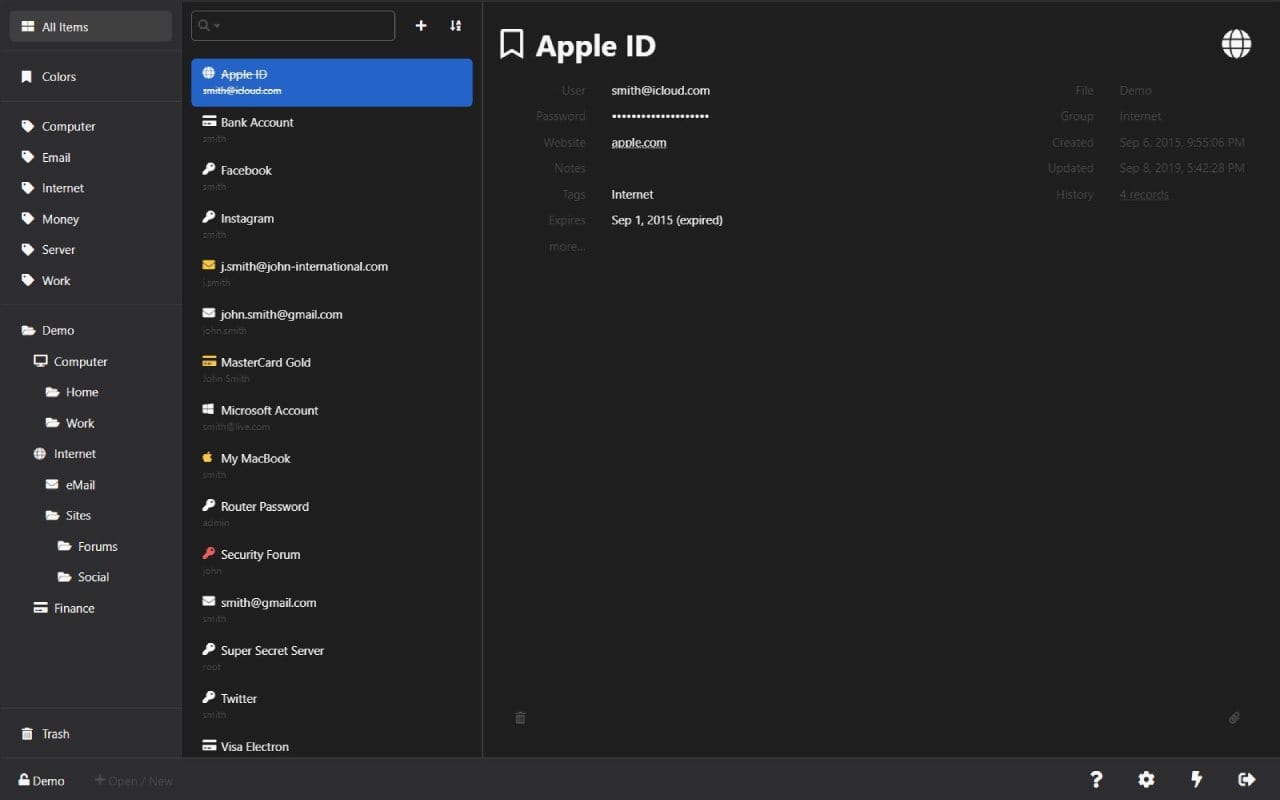Open the search filter dropdown arrow
Image resolution: width=1280 pixels, height=800 pixels.
click(x=216, y=25)
